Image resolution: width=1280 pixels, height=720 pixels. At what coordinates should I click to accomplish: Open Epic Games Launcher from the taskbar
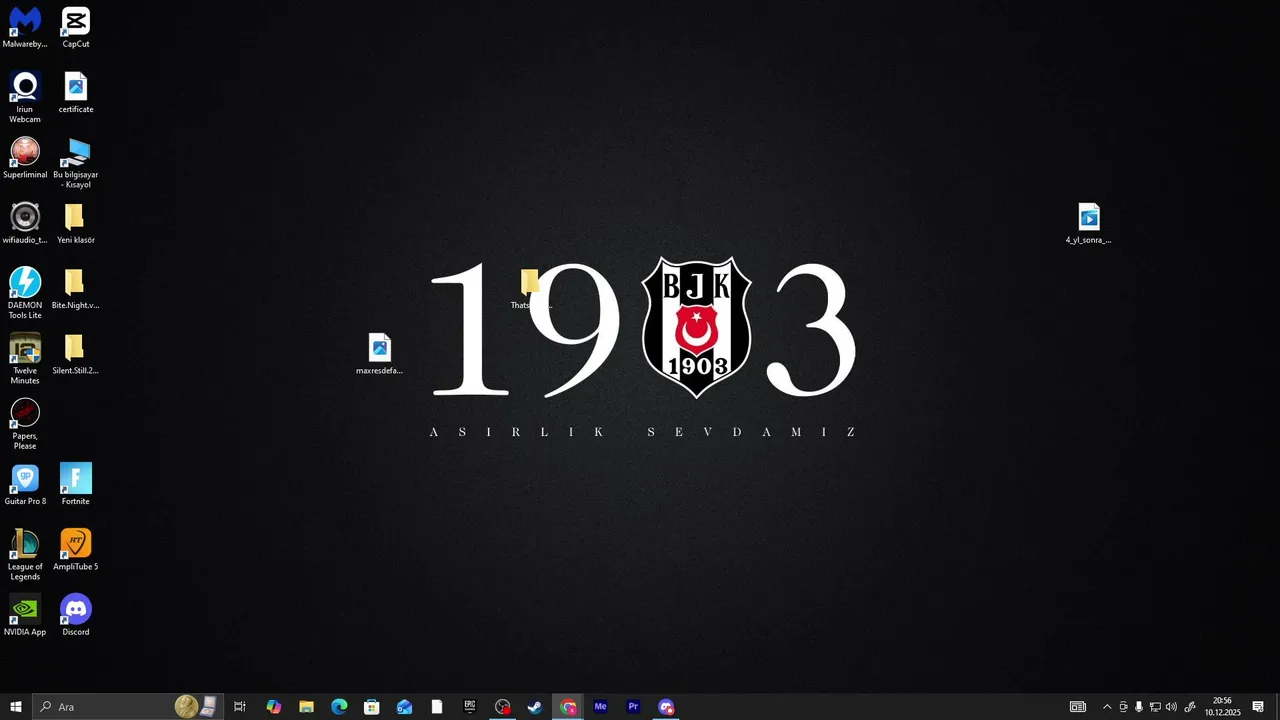tap(470, 707)
